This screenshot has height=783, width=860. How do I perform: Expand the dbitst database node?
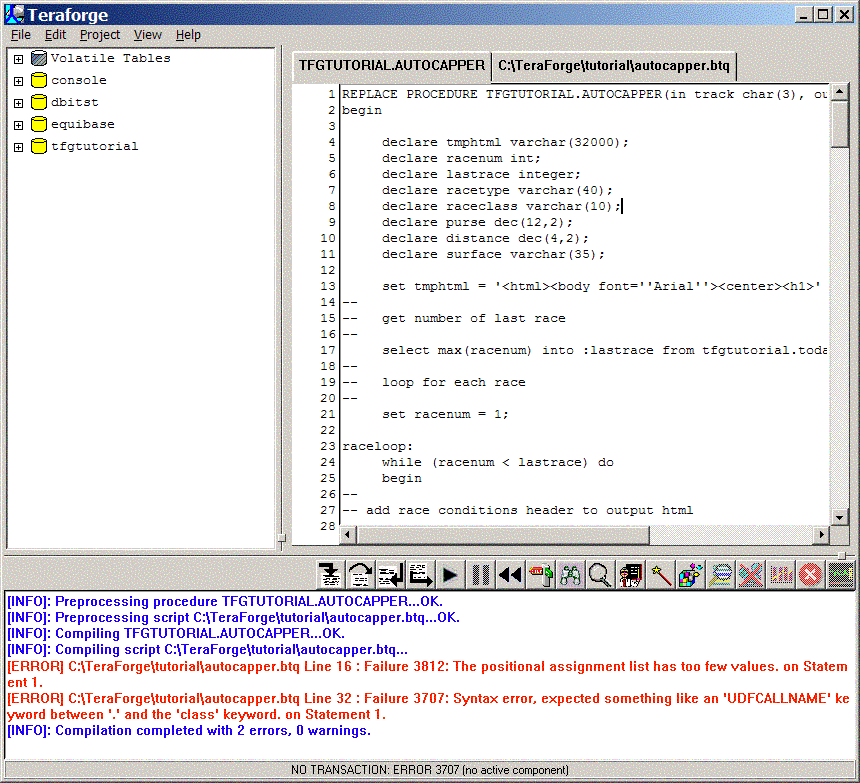pyautogui.click(x=19, y=103)
